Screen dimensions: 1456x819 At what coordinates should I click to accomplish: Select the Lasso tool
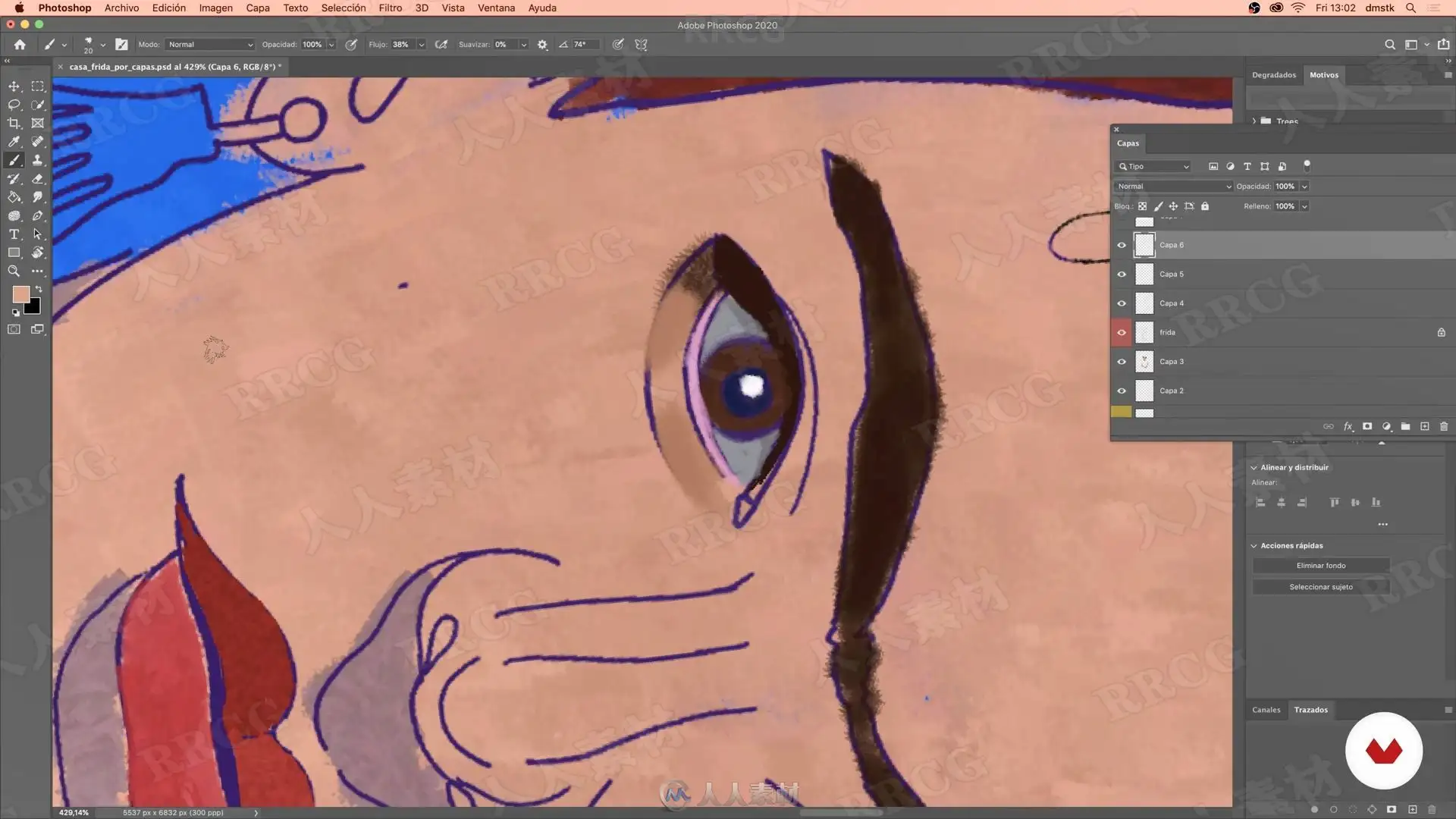pos(14,105)
